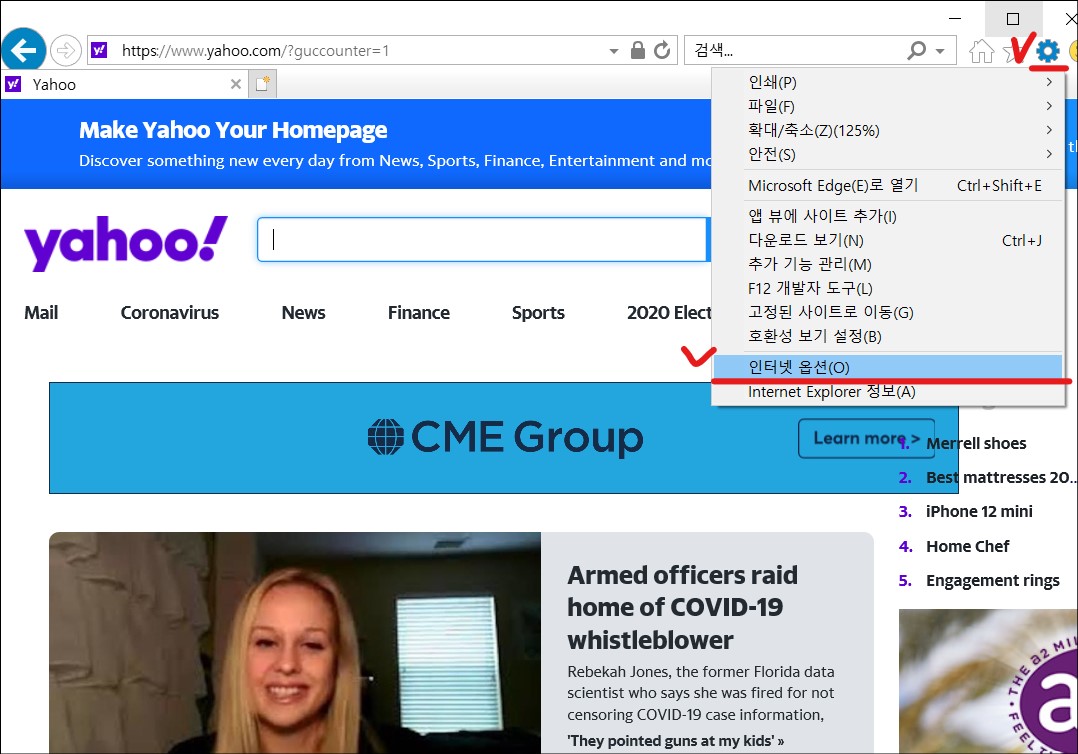Select 추가 기능 관리(M)

coord(888,264)
